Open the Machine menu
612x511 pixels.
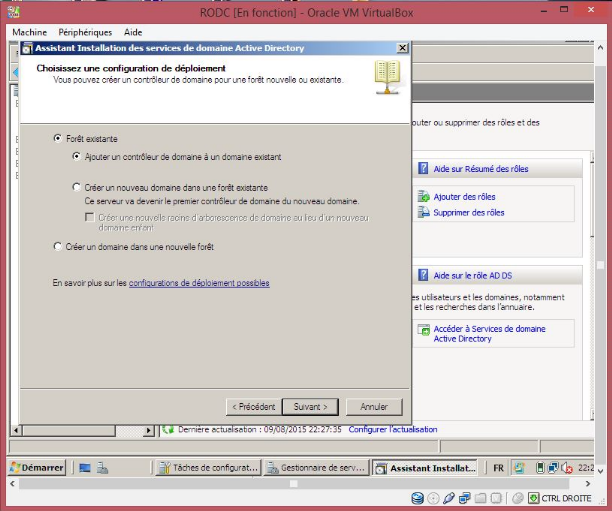click(x=30, y=33)
